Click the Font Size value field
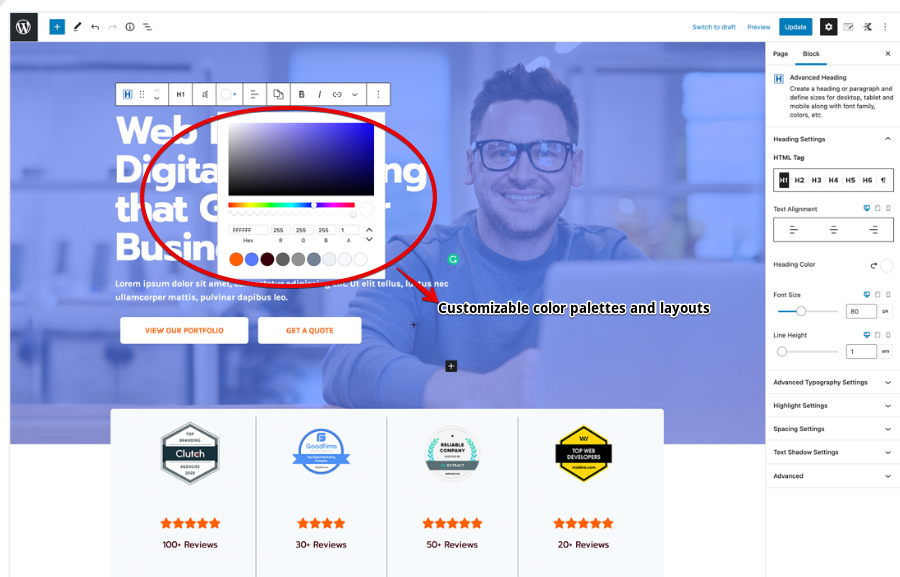Viewport: 900px width, 577px height. pyautogui.click(x=861, y=311)
